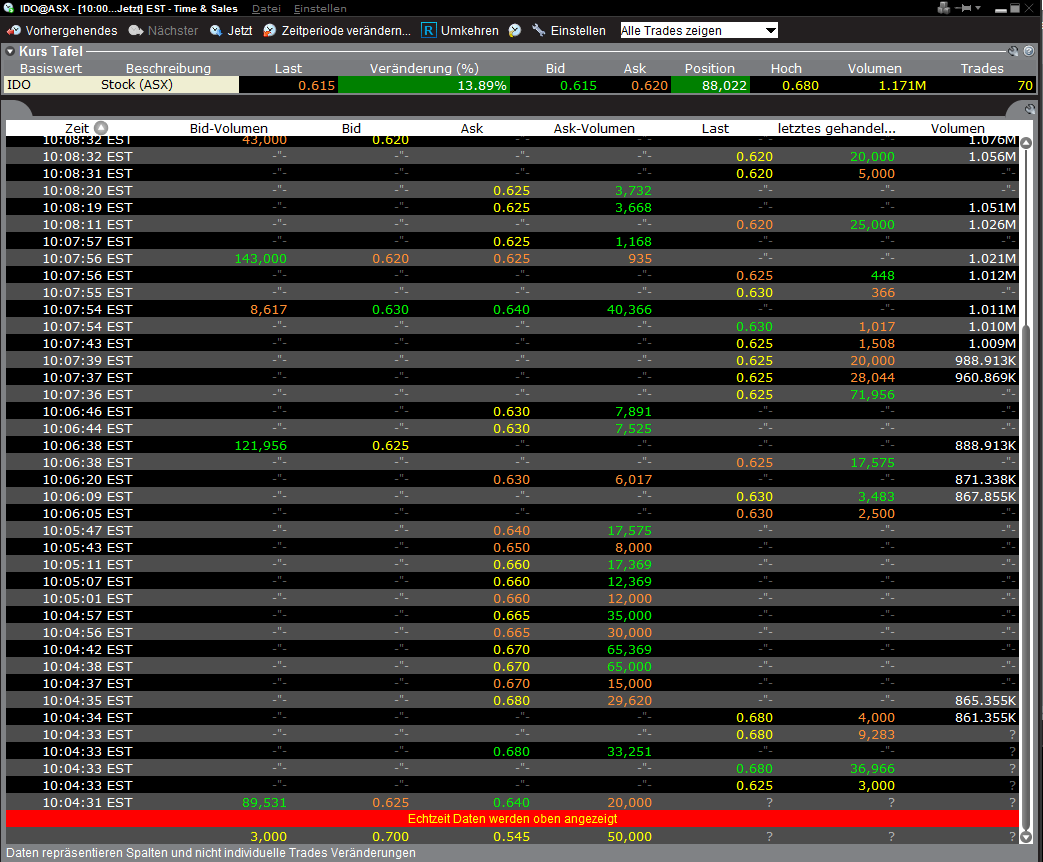The image size is (1043, 862).
Task: Click 143,000 bid volume at 10:07:56
Action: [x=260, y=259]
